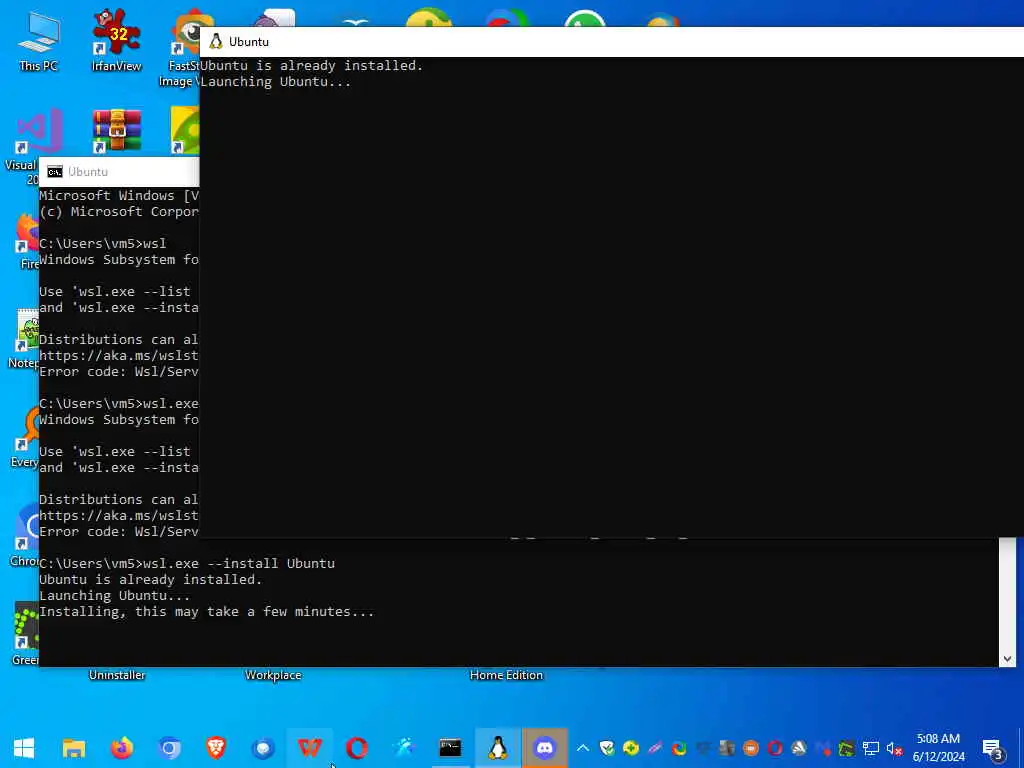Click the green plus tray icon

point(631,748)
